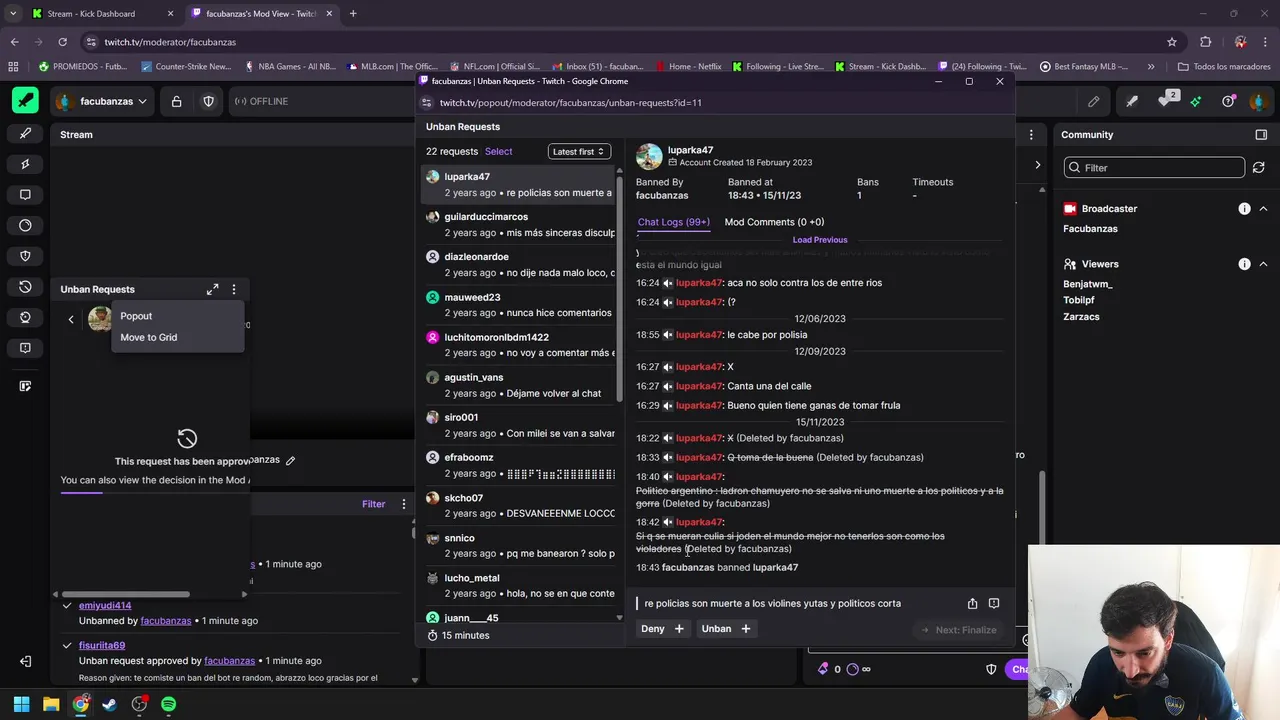Click the green Mod View sword logo

25,101
